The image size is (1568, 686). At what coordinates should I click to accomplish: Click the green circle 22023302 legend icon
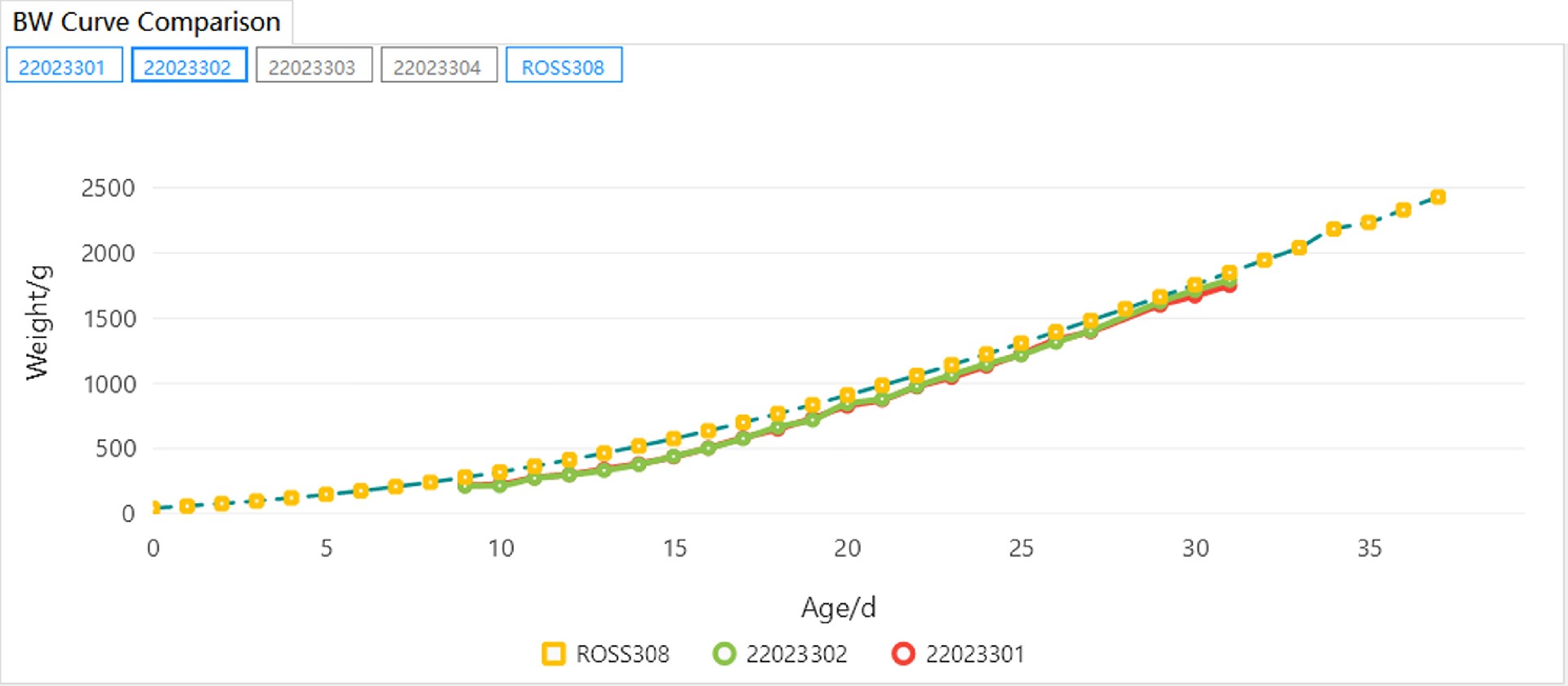(x=724, y=654)
